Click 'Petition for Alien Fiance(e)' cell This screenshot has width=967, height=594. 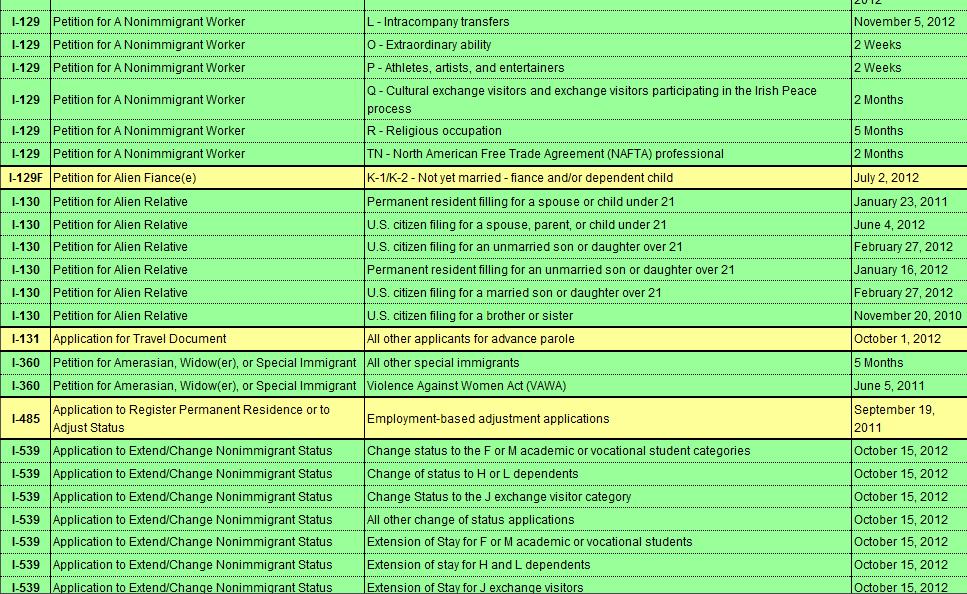click(x=207, y=178)
